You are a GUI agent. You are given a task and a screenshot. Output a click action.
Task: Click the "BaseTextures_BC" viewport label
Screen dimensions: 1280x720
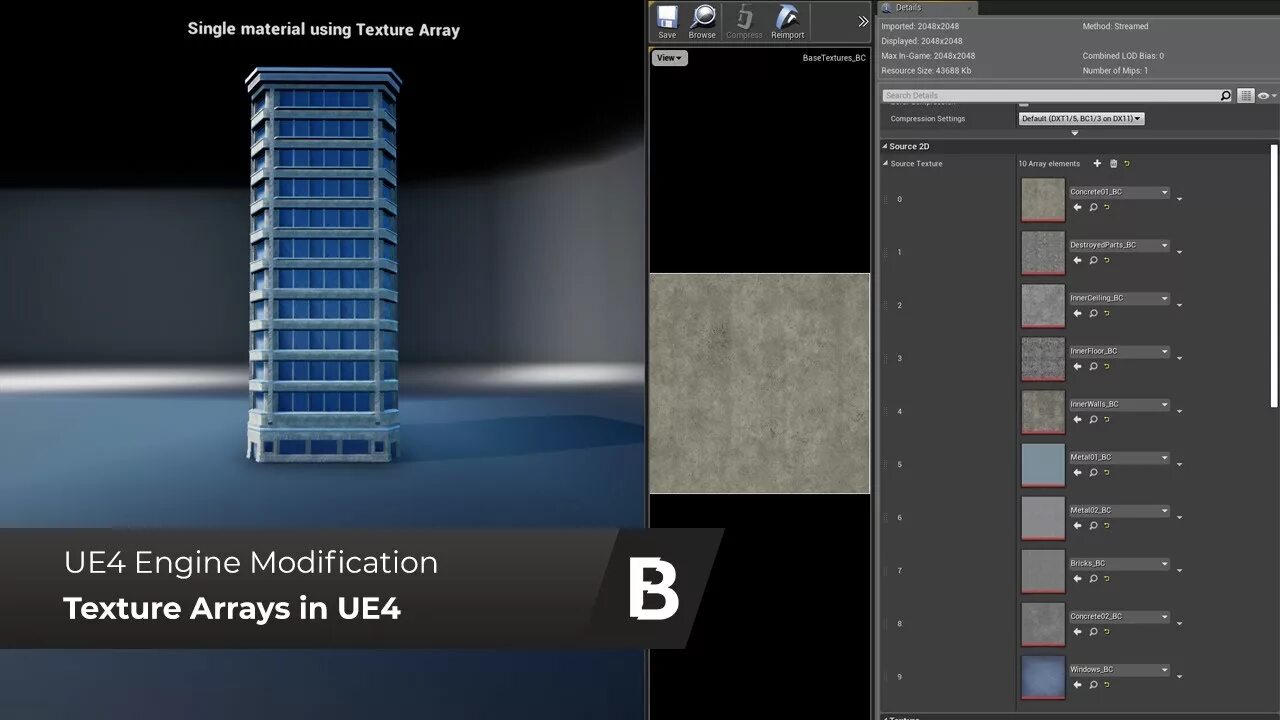[834, 58]
